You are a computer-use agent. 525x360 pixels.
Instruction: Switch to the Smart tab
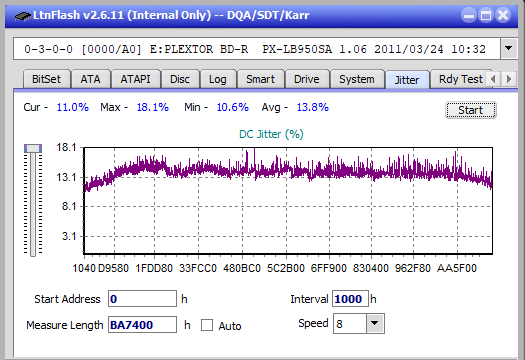(260, 79)
